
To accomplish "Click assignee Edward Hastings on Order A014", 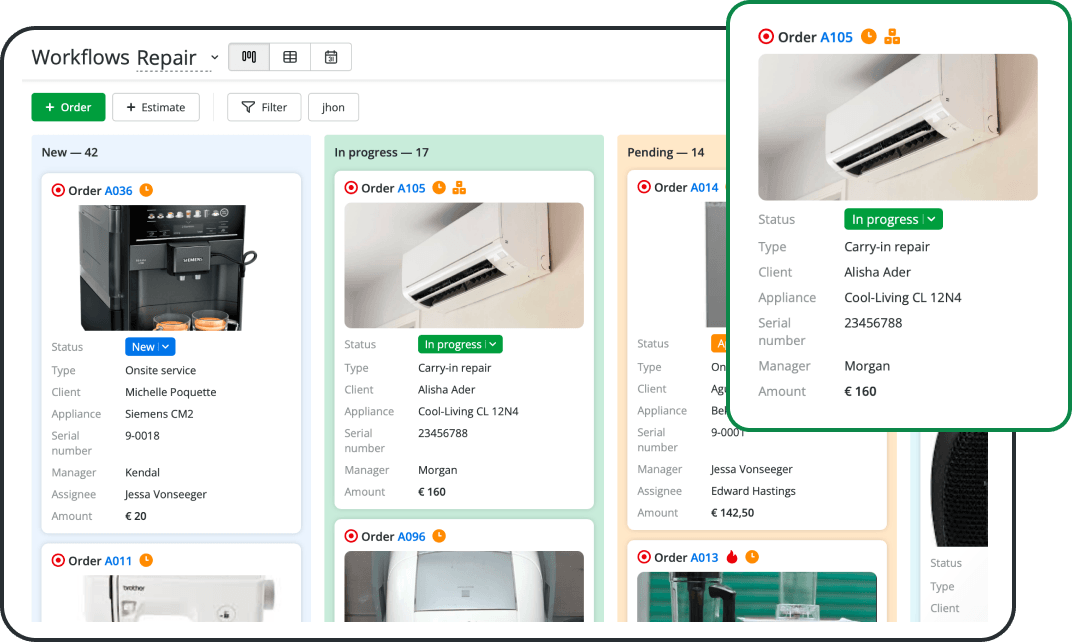I will click(753, 491).
